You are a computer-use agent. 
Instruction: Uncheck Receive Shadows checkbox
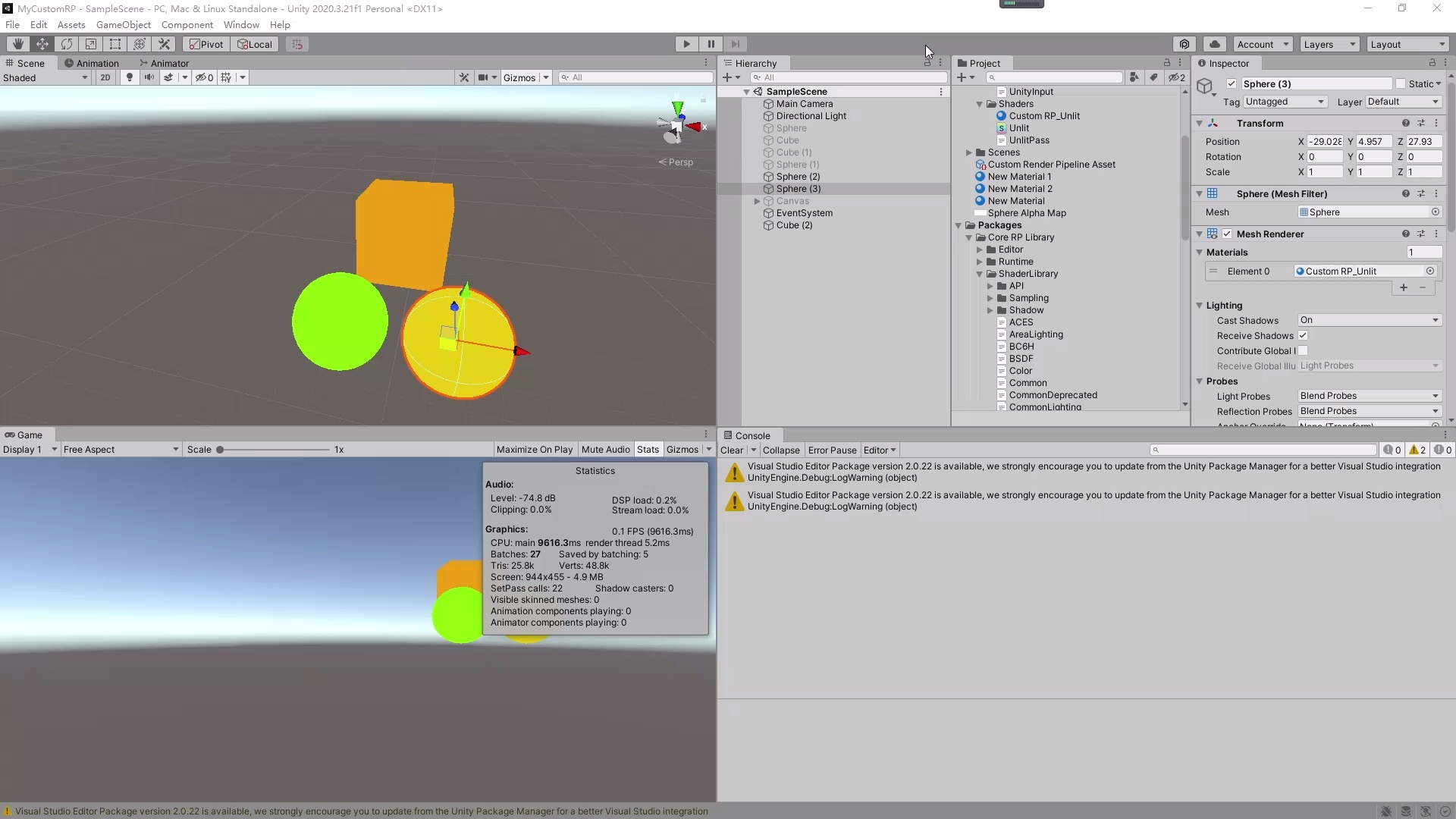pyautogui.click(x=1303, y=336)
